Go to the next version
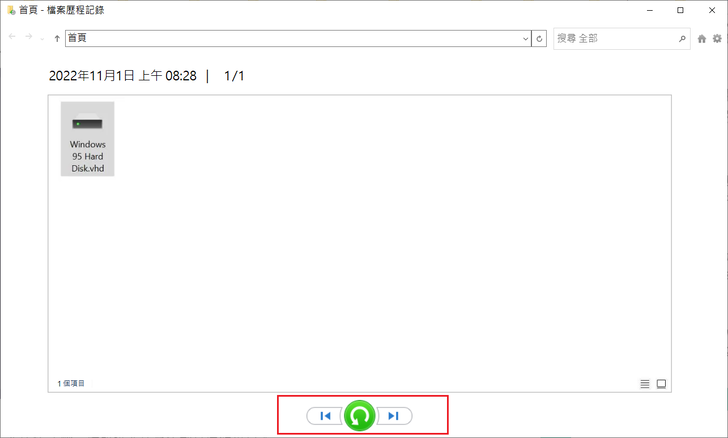This screenshot has width=728, height=438. (x=394, y=416)
